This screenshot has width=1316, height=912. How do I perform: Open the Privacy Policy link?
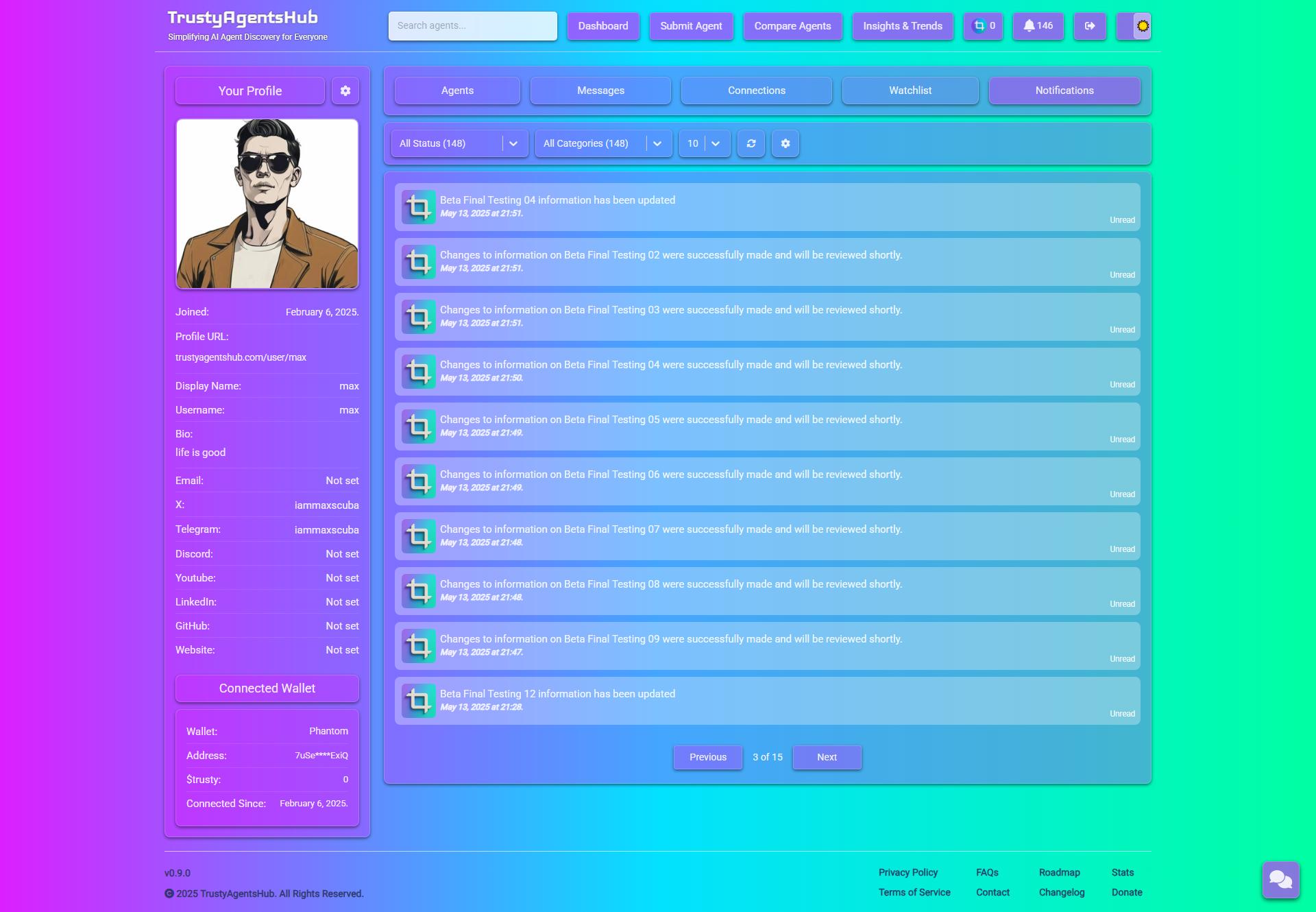tap(907, 872)
